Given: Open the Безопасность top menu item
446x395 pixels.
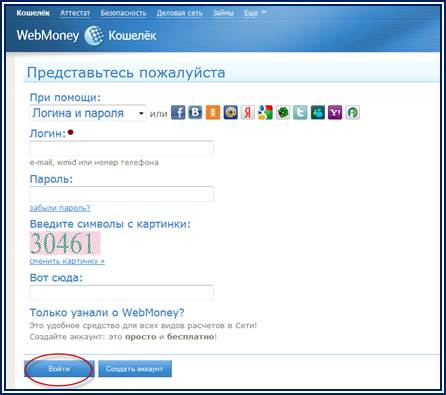Looking at the screenshot, I should [x=123, y=13].
